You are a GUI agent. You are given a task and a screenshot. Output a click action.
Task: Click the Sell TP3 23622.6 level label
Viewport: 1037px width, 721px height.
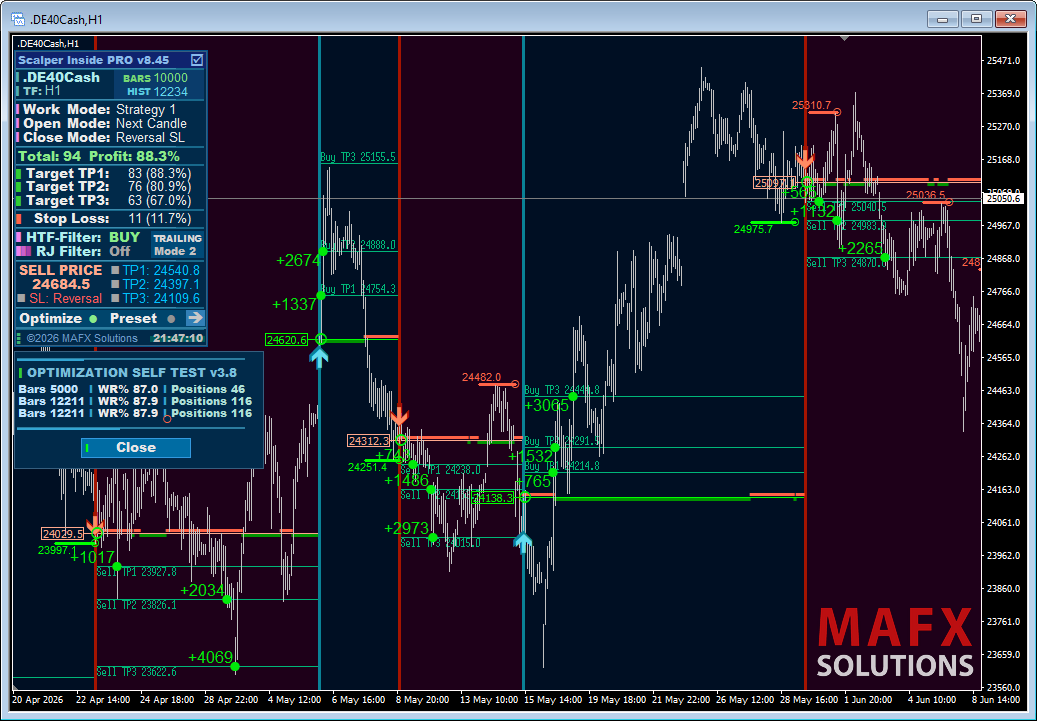[137, 672]
